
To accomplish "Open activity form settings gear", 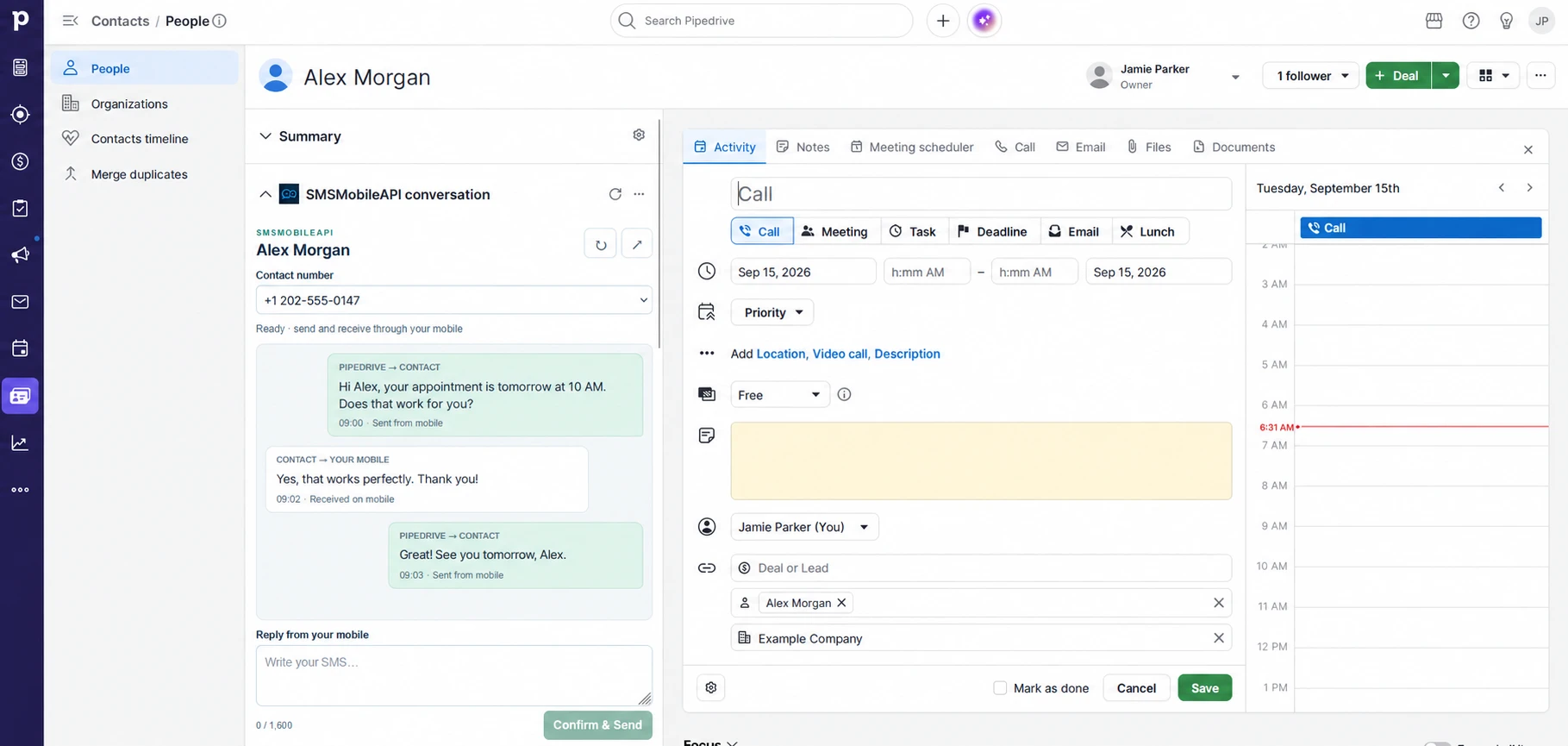I will (711, 687).
